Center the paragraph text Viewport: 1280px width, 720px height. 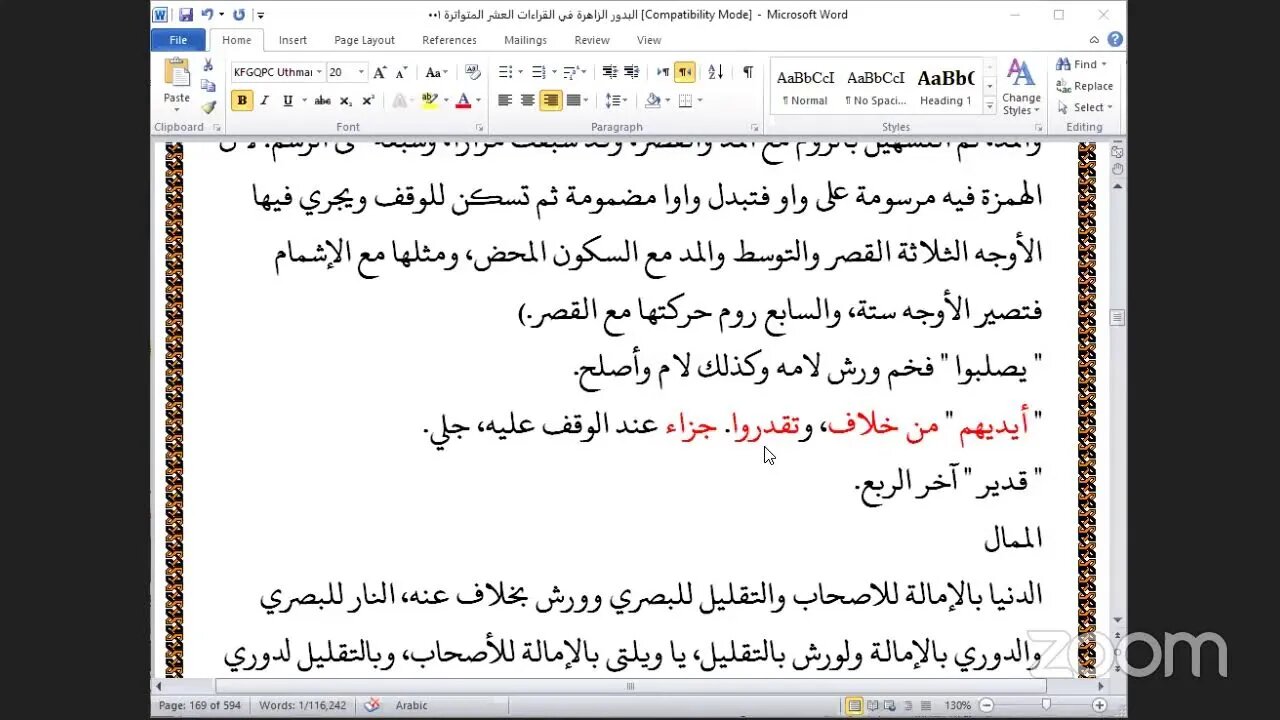coord(527,100)
